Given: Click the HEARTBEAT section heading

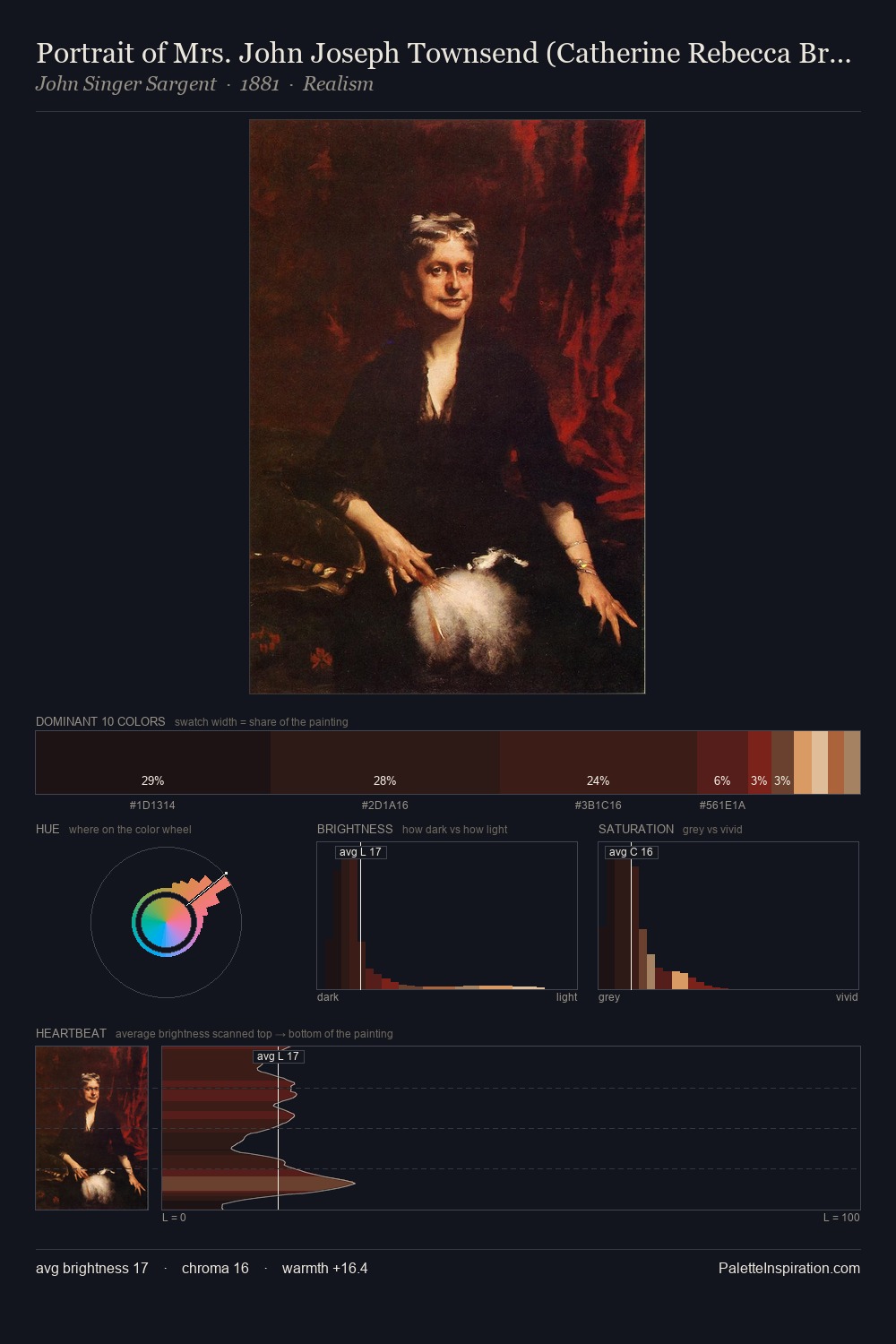Looking at the screenshot, I should [x=71, y=1033].
